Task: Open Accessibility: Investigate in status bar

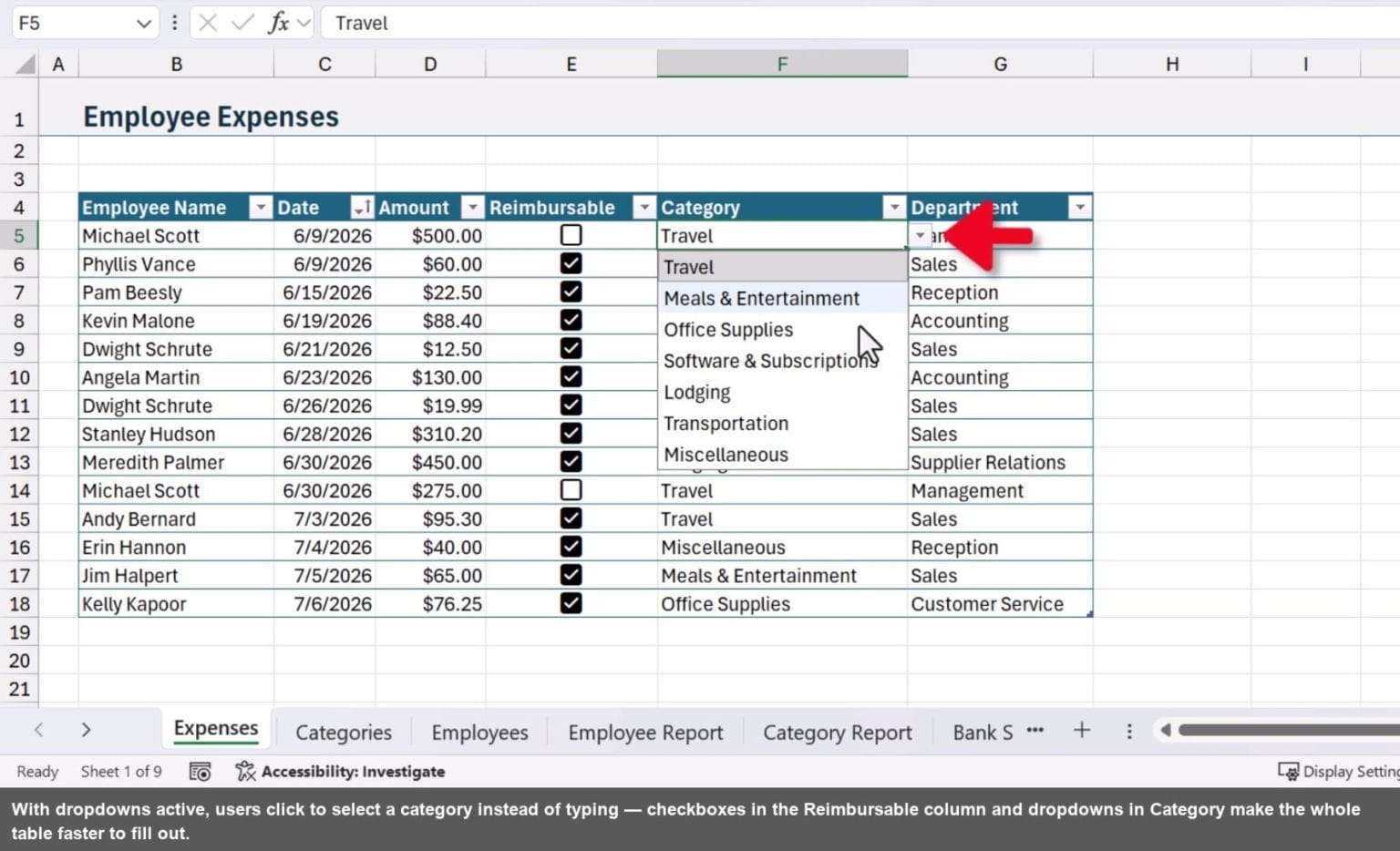Action: (340, 772)
